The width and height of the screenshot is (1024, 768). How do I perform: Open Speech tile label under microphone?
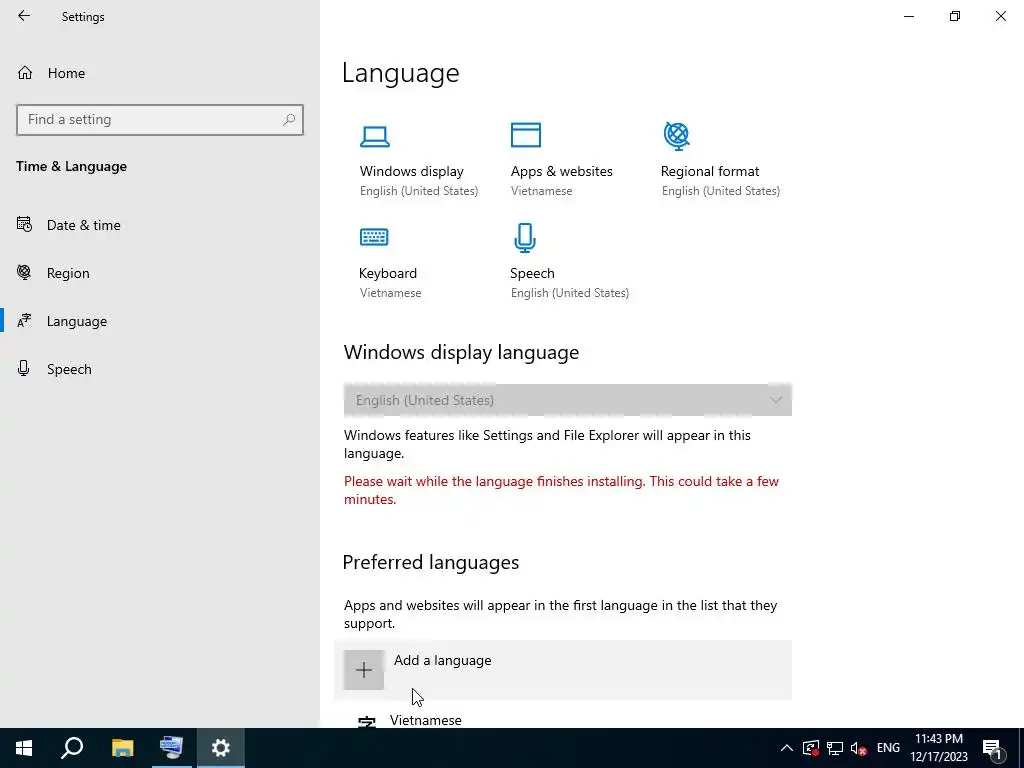tap(532, 273)
